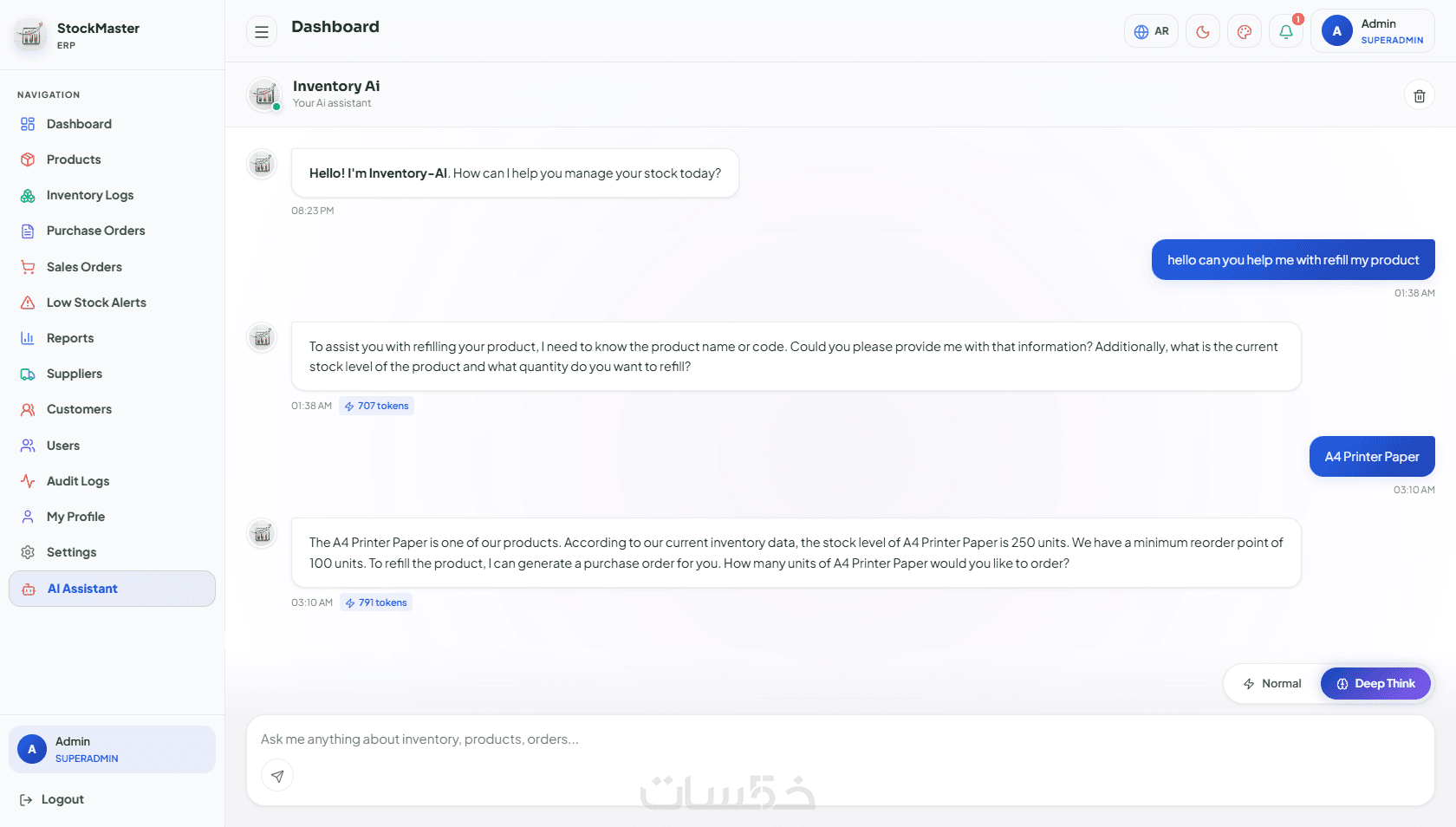Viewport: 1456px width, 827px height.
Task: Log out of StockMaster
Action: click(x=52, y=799)
